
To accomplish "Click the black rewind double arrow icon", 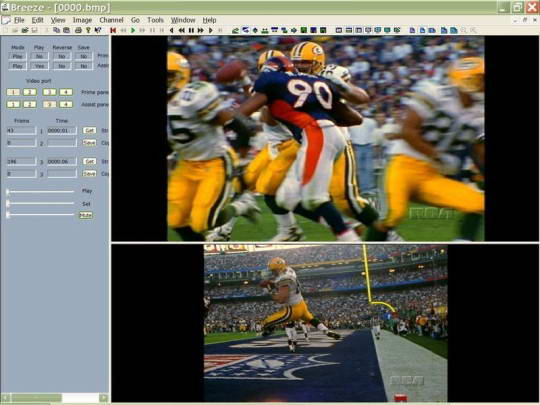I will pos(181,30).
